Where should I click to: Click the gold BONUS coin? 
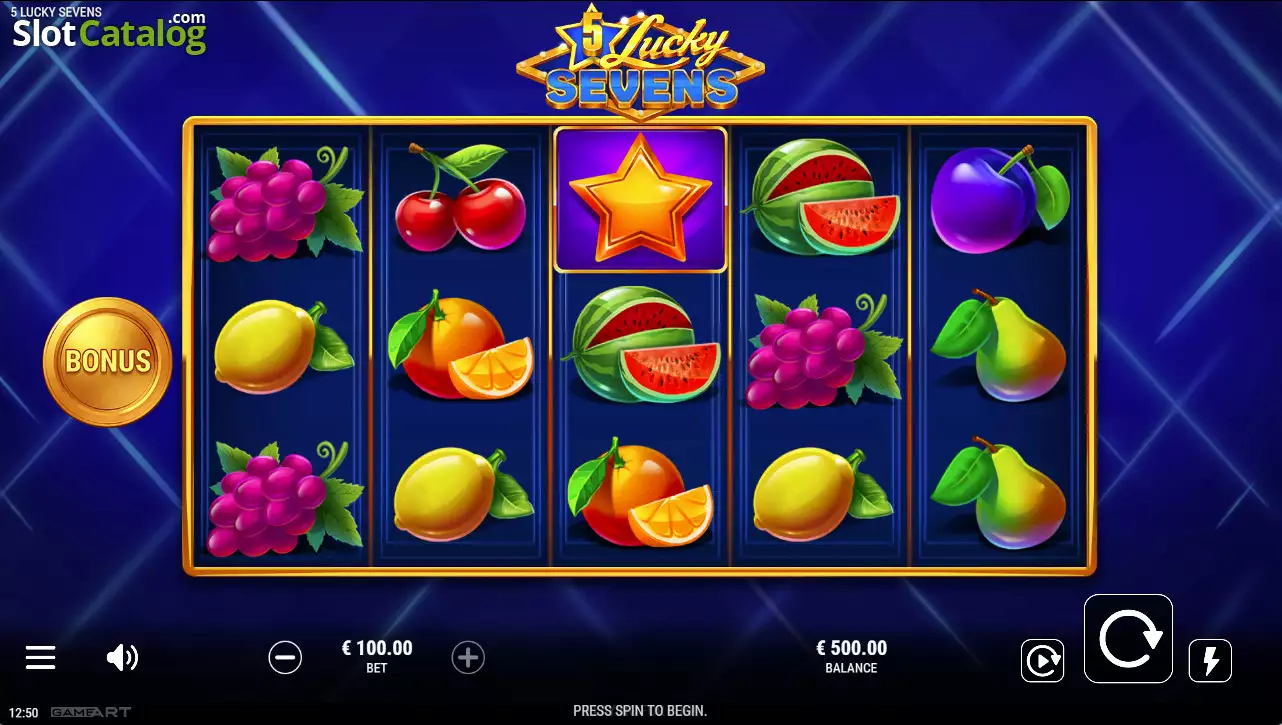(108, 361)
